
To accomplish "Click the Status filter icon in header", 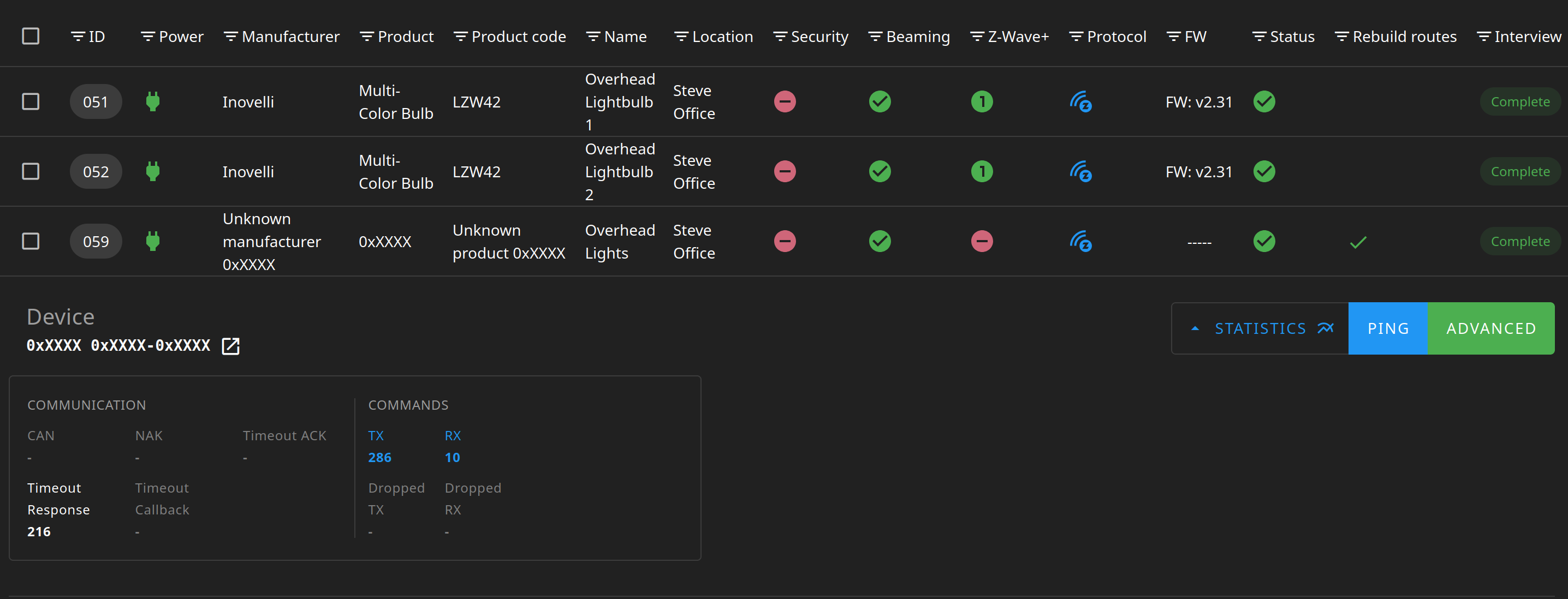I will [1259, 37].
